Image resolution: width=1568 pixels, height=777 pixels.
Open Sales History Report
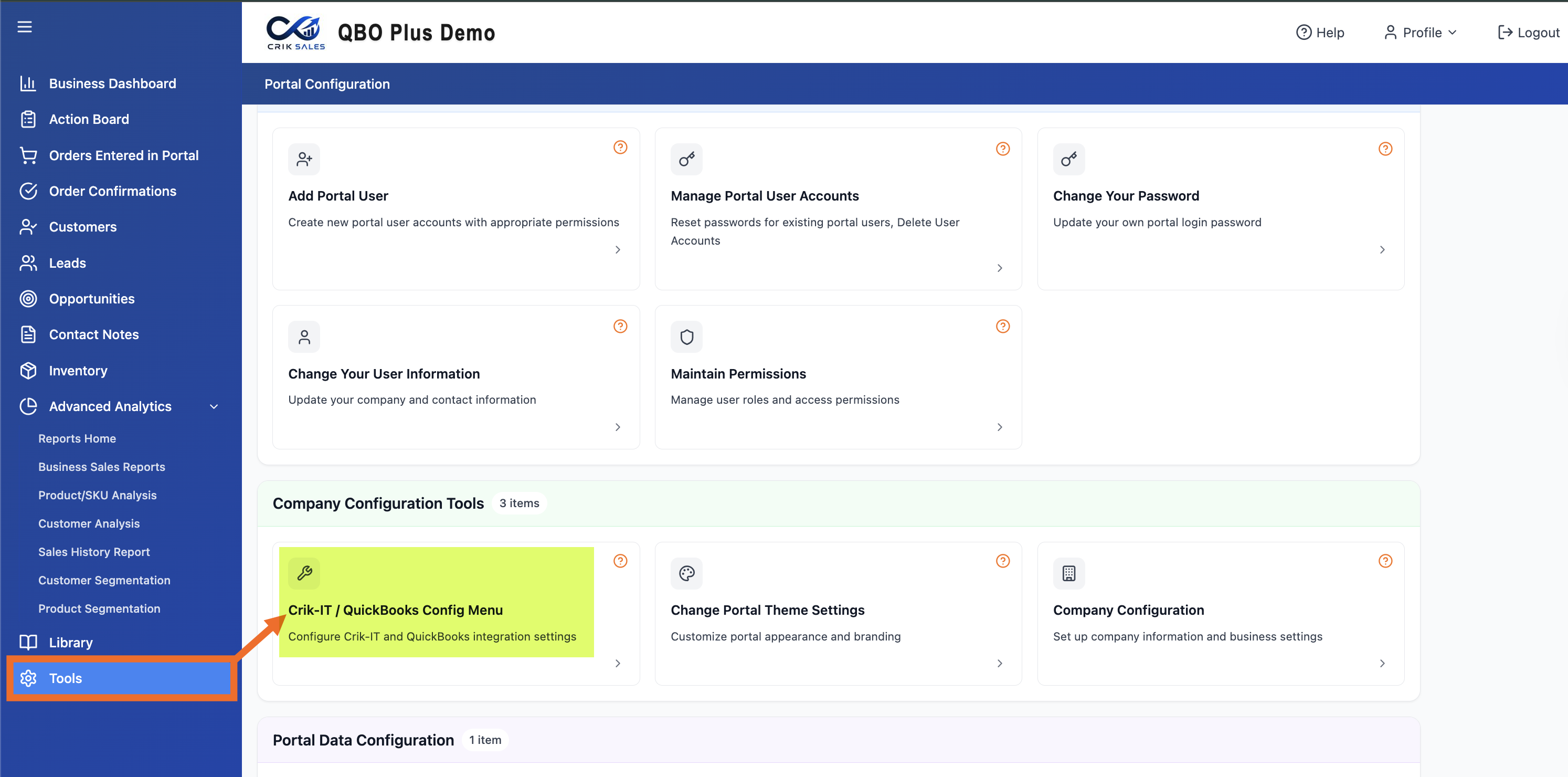point(94,552)
